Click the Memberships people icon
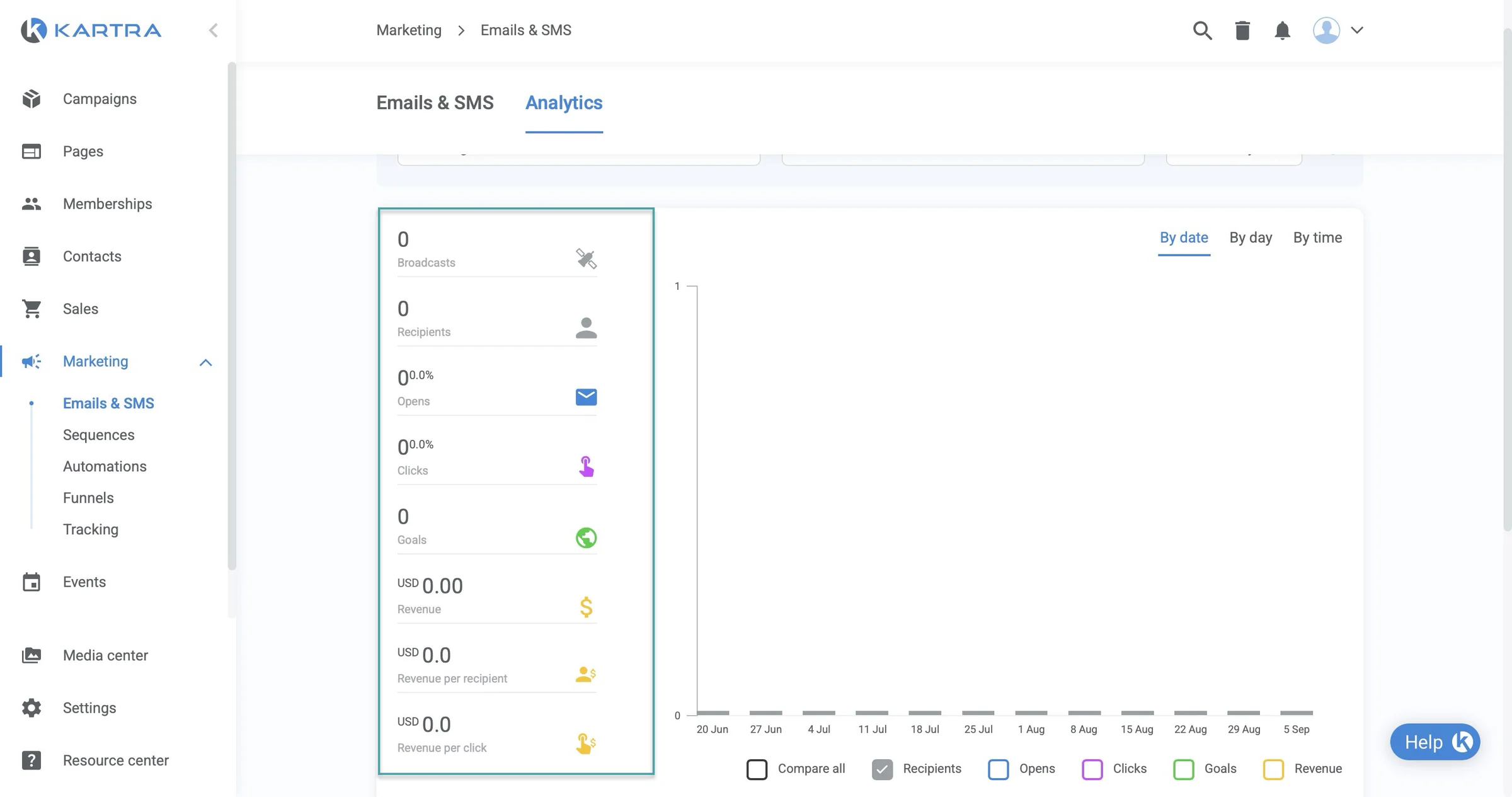The width and height of the screenshot is (1512, 797). [x=31, y=204]
